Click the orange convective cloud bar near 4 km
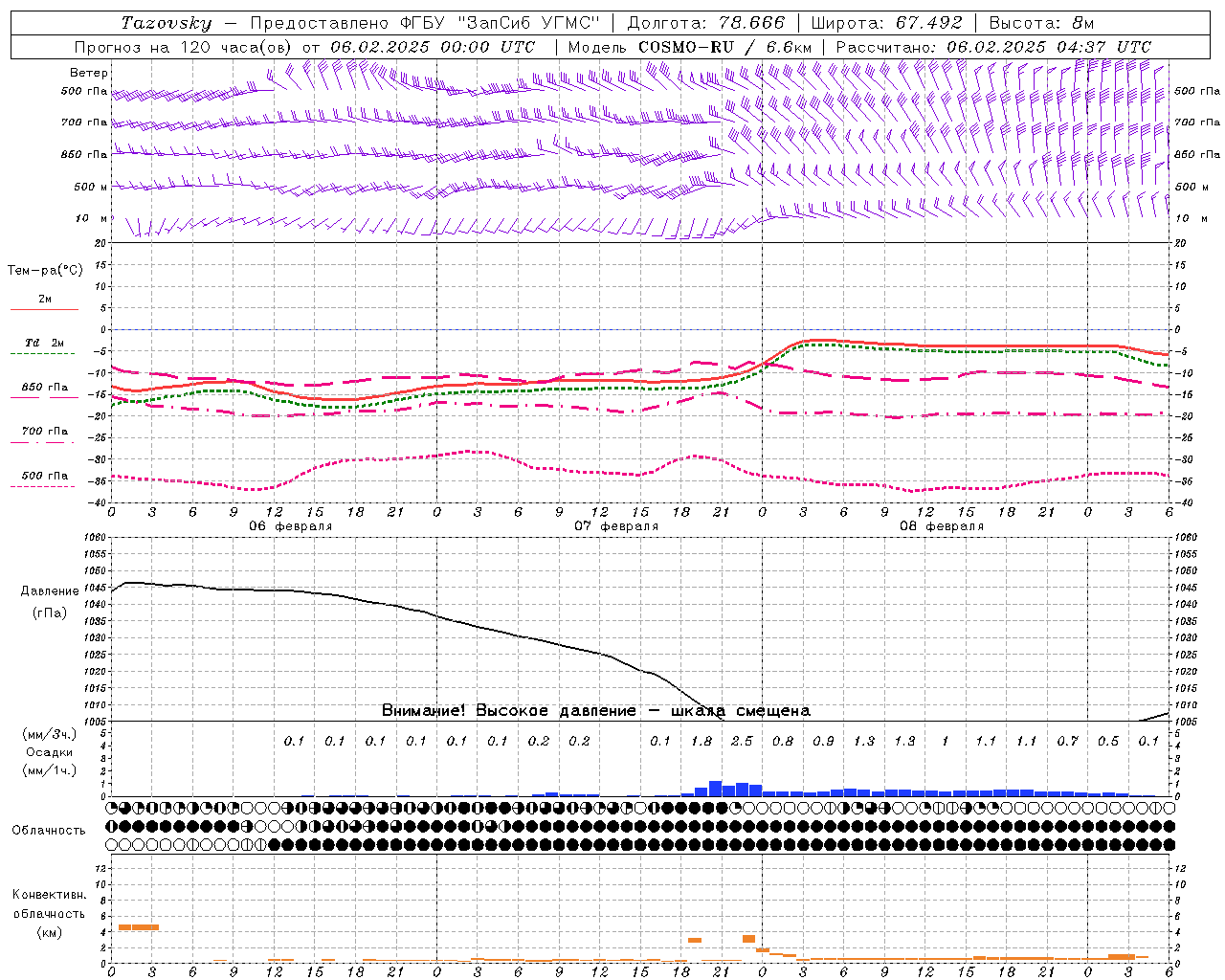The height and width of the screenshot is (980, 1225). (138, 927)
